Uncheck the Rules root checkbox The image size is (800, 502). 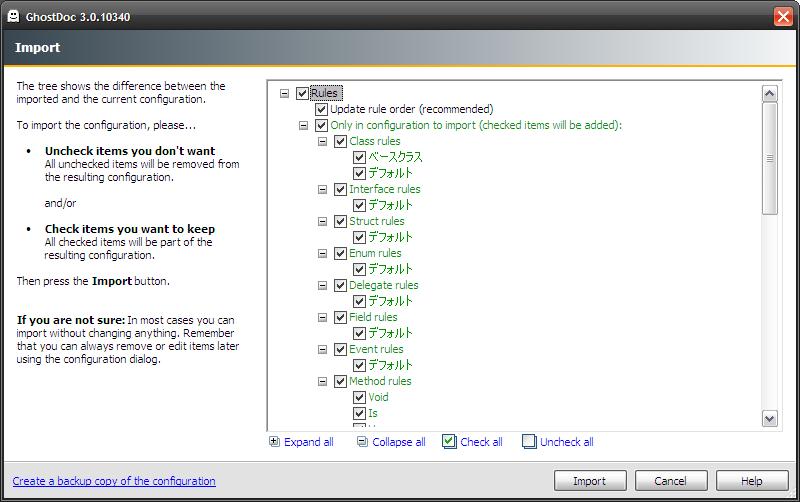coord(302,93)
